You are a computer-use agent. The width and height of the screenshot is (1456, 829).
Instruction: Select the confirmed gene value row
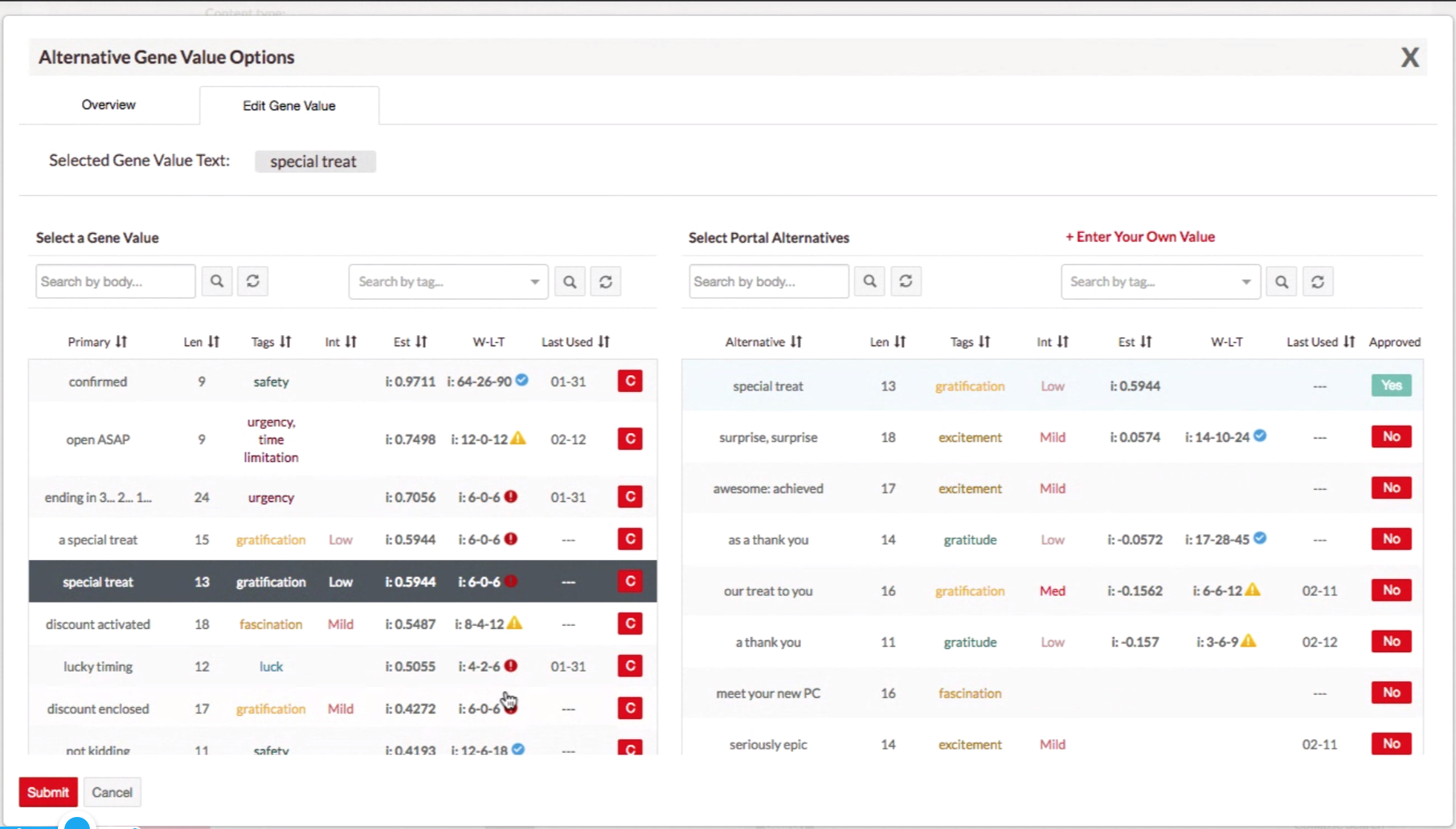(x=342, y=381)
